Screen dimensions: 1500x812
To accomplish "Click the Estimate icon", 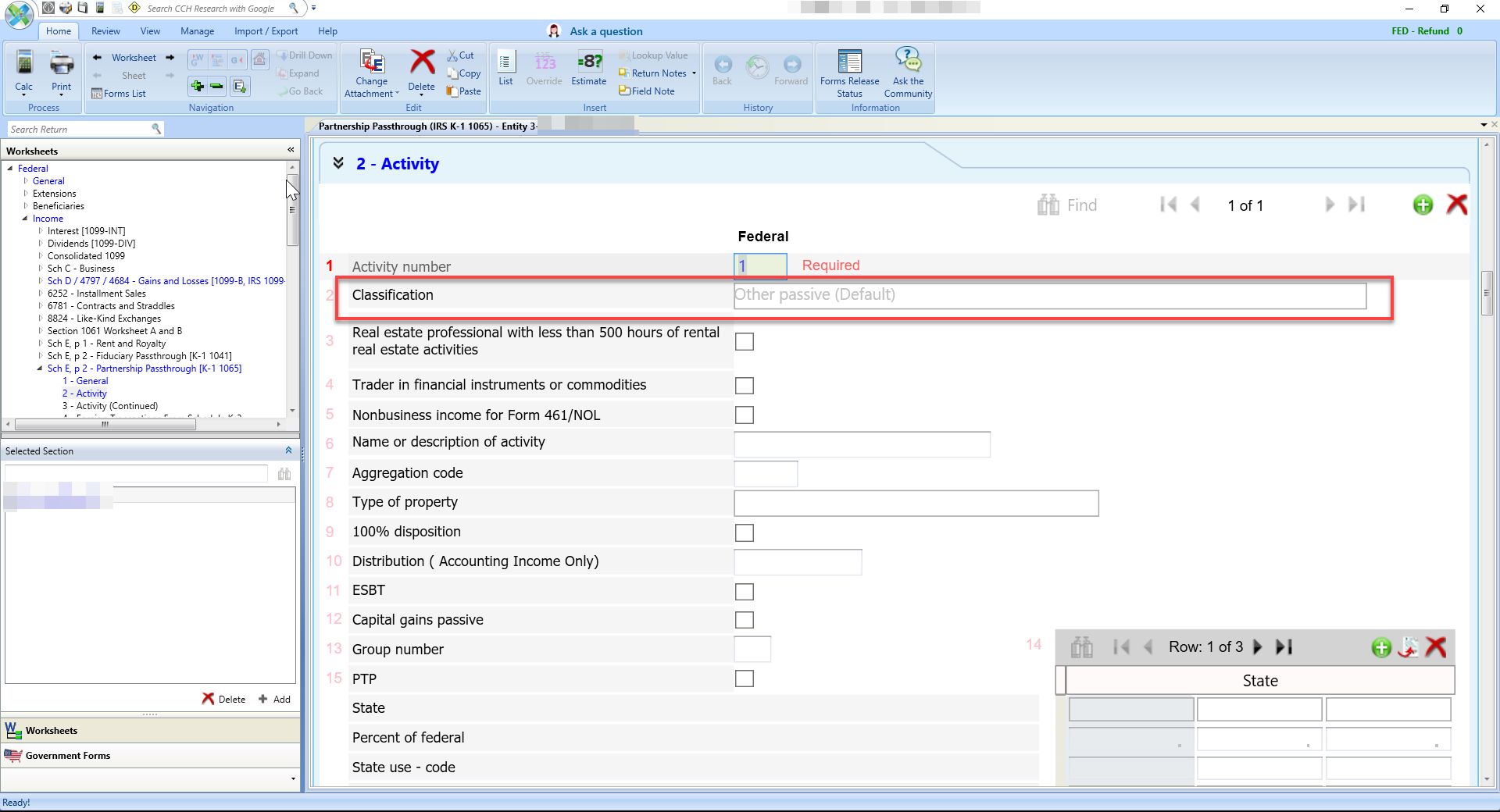I will [x=589, y=62].
